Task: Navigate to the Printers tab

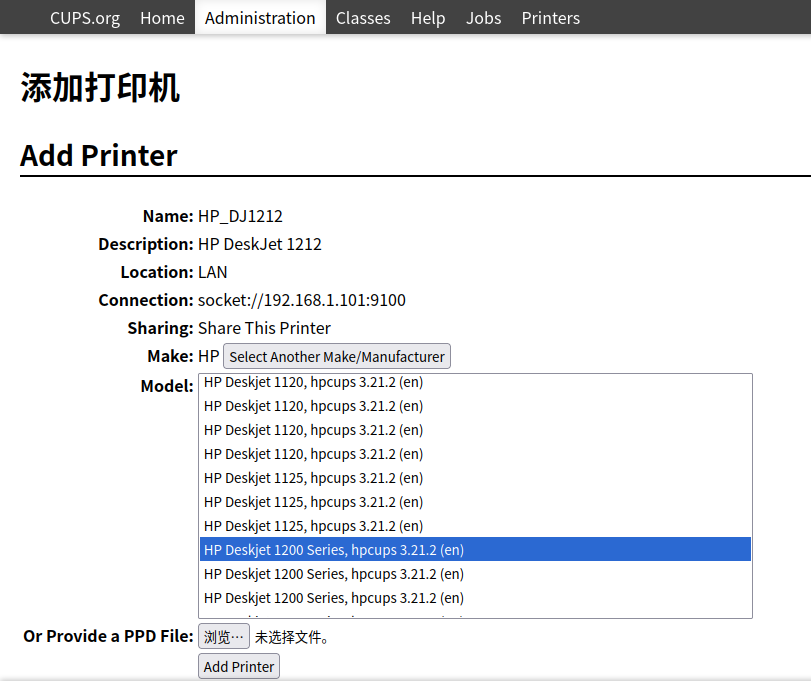Action: [550, 18]
